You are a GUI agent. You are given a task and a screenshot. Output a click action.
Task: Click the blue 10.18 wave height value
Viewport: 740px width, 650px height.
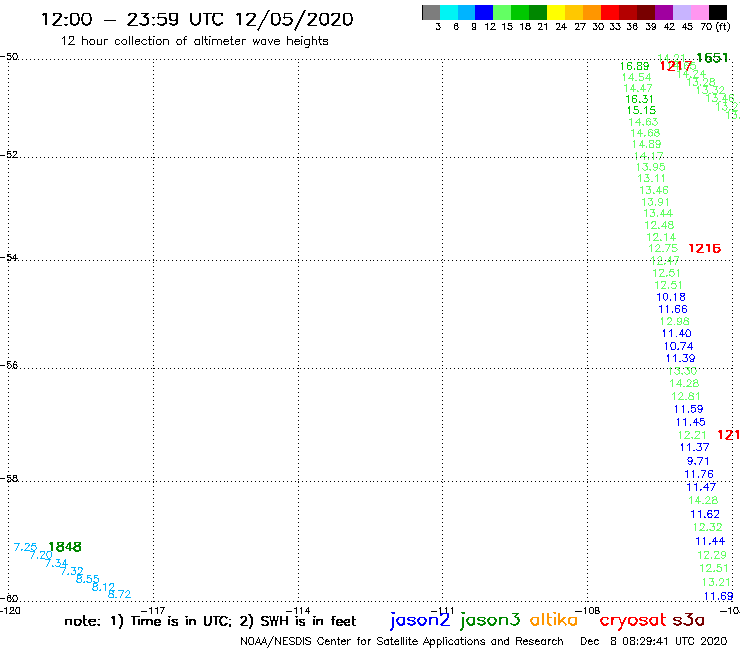pos(671,297)
